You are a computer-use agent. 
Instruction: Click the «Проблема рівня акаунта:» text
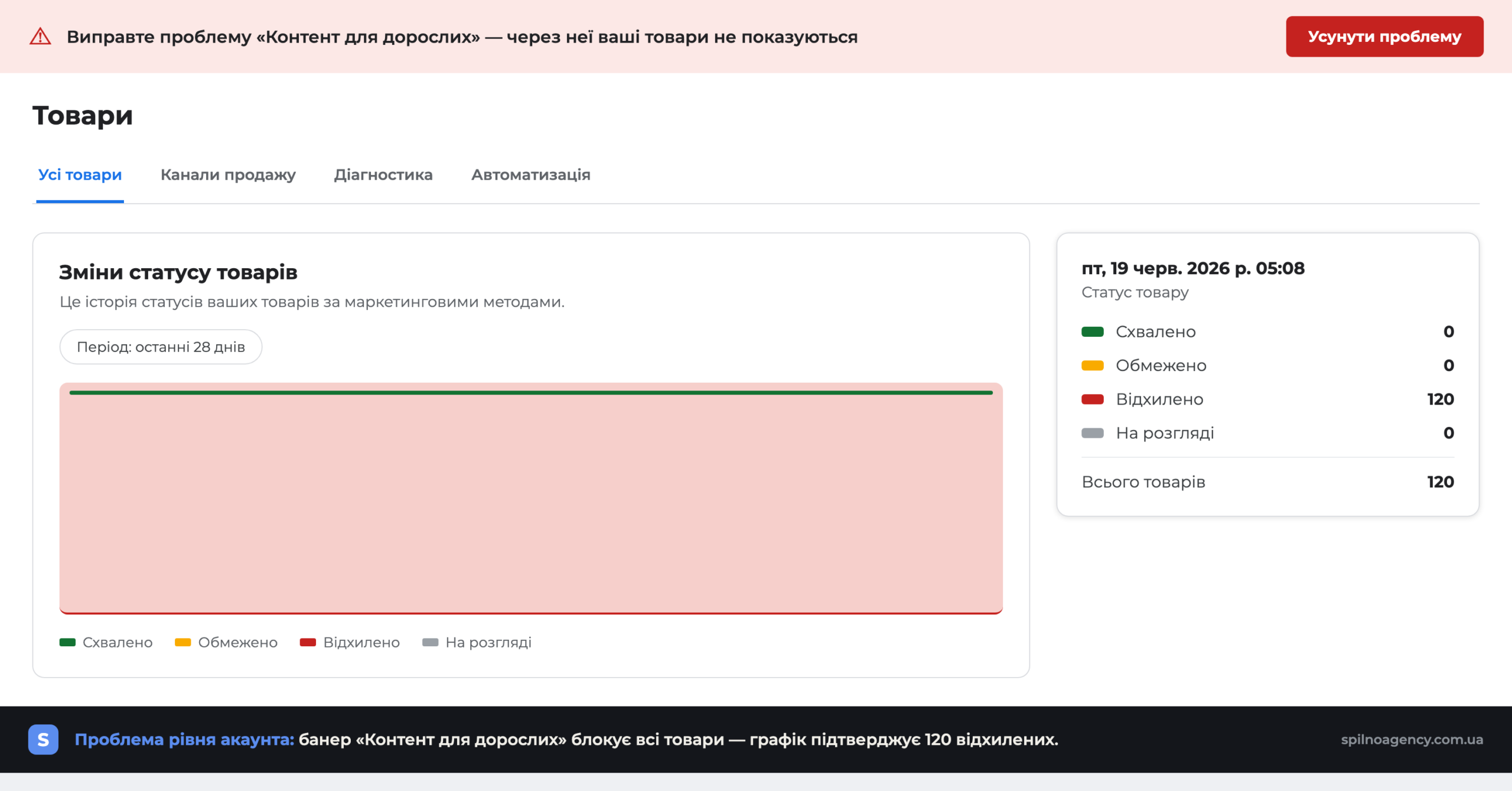pyautogui.click(x=184, y=740)
